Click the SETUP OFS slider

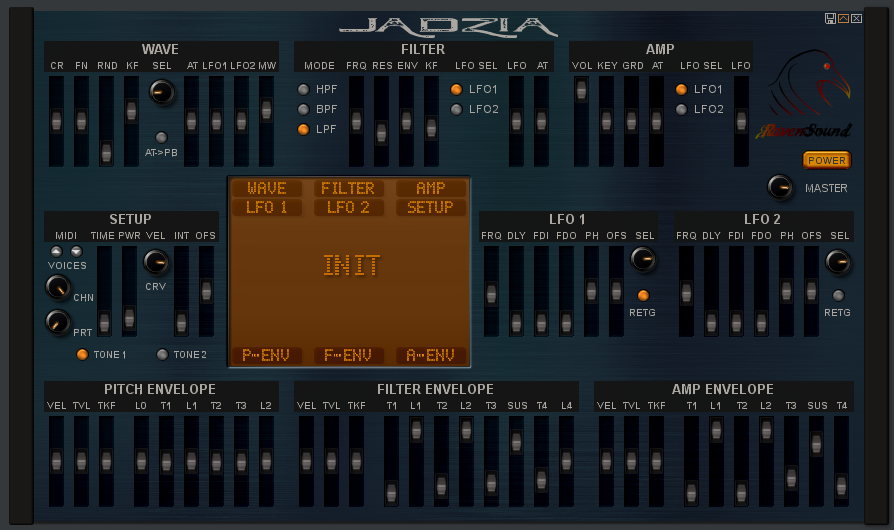206,291
